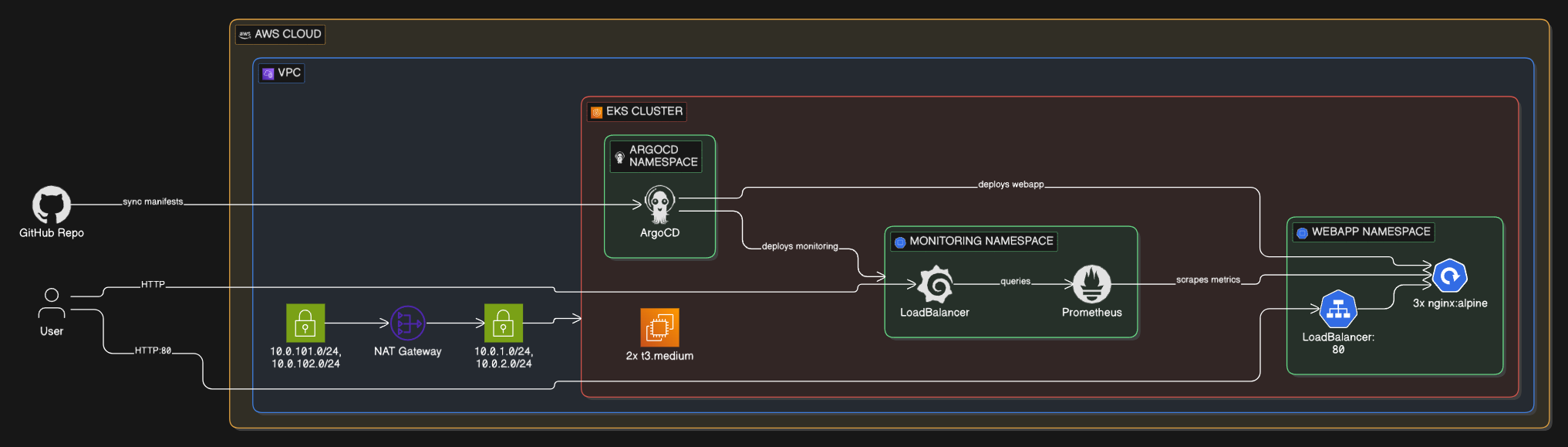
Task: Click the 'ArgoCD' caption
Action: (659, 232)
